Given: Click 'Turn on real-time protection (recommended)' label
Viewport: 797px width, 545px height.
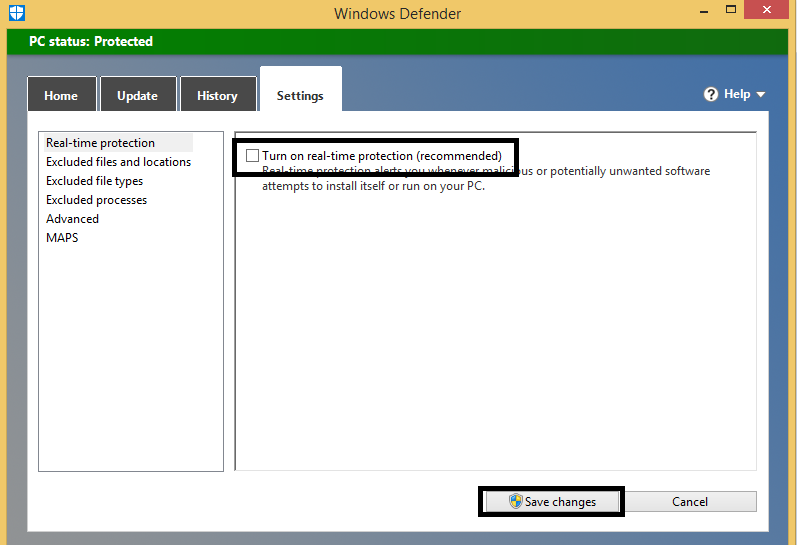Looking at the screenshot, I should pos(382,156).
